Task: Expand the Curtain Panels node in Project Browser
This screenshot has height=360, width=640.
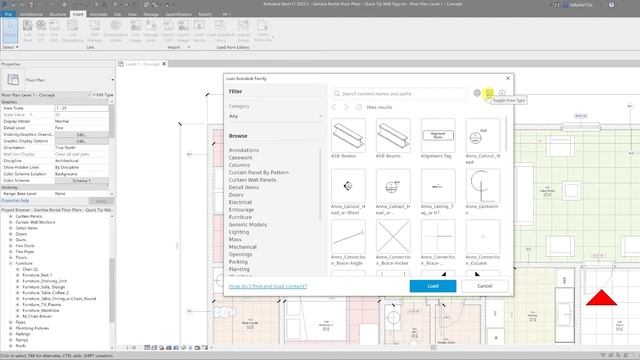Action: coord(11,216)
